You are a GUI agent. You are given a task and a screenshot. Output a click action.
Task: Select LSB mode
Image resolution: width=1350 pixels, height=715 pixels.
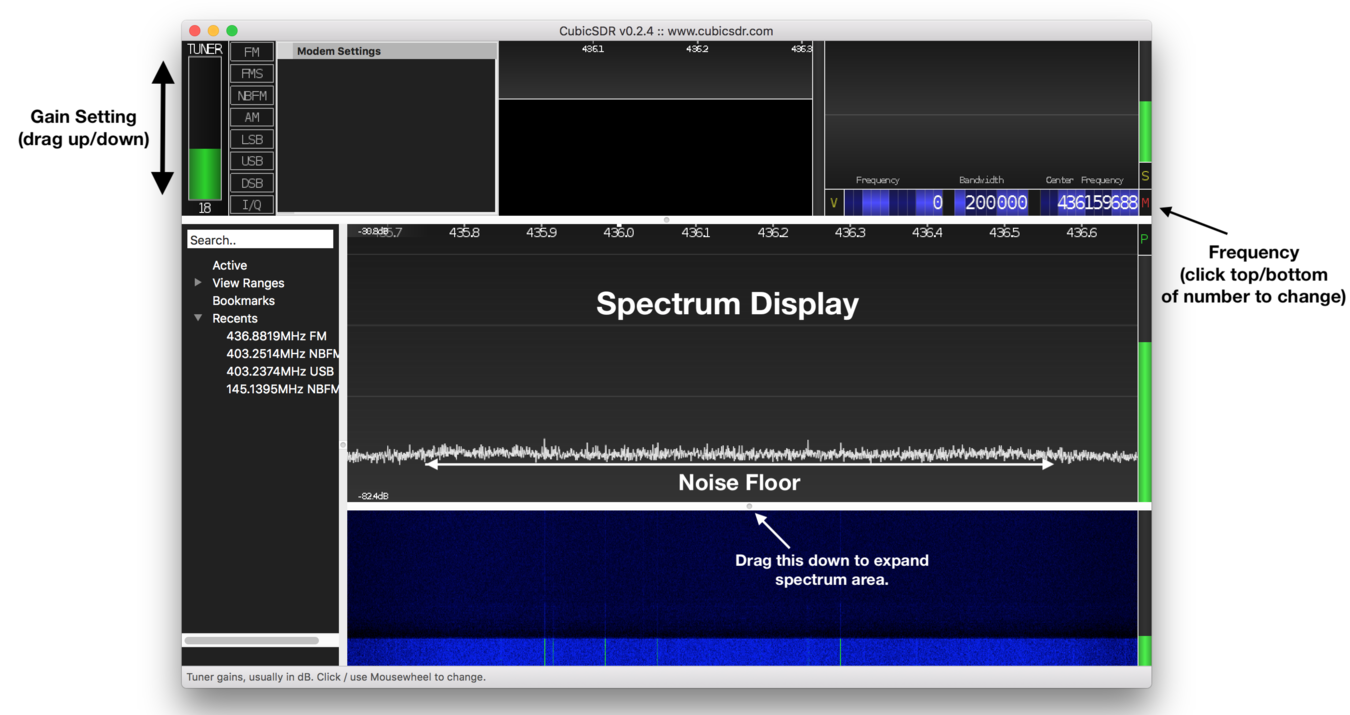tap(251, 139)
